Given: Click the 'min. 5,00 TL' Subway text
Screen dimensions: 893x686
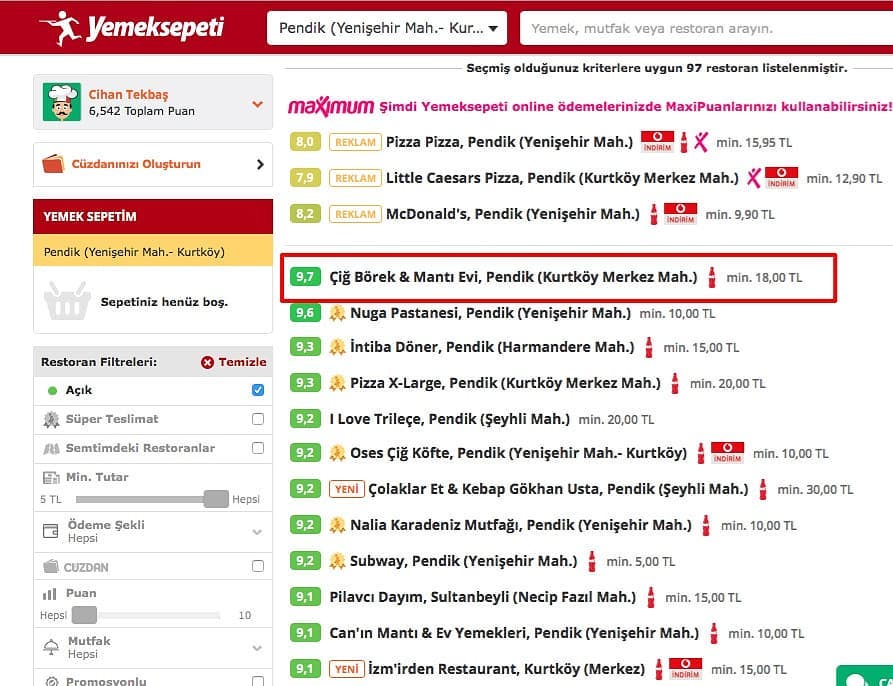Looking at the screenshot, I should pos(641,562).
